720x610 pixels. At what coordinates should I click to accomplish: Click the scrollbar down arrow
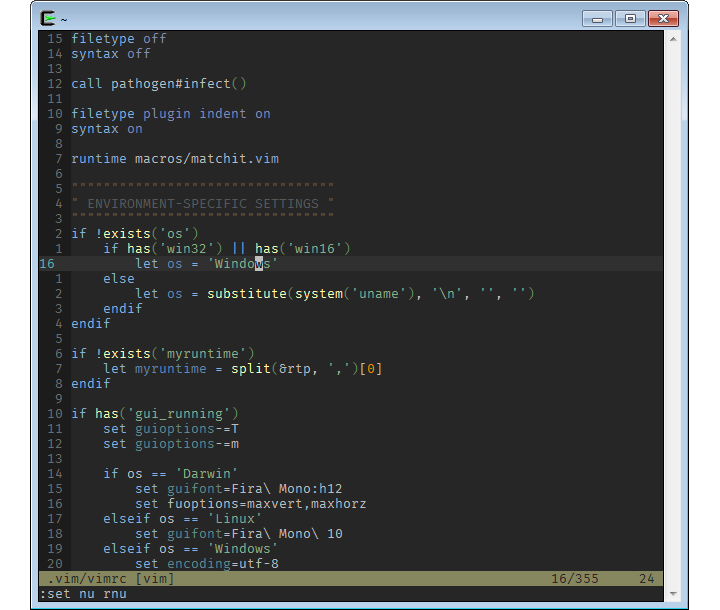coord(673,593)
